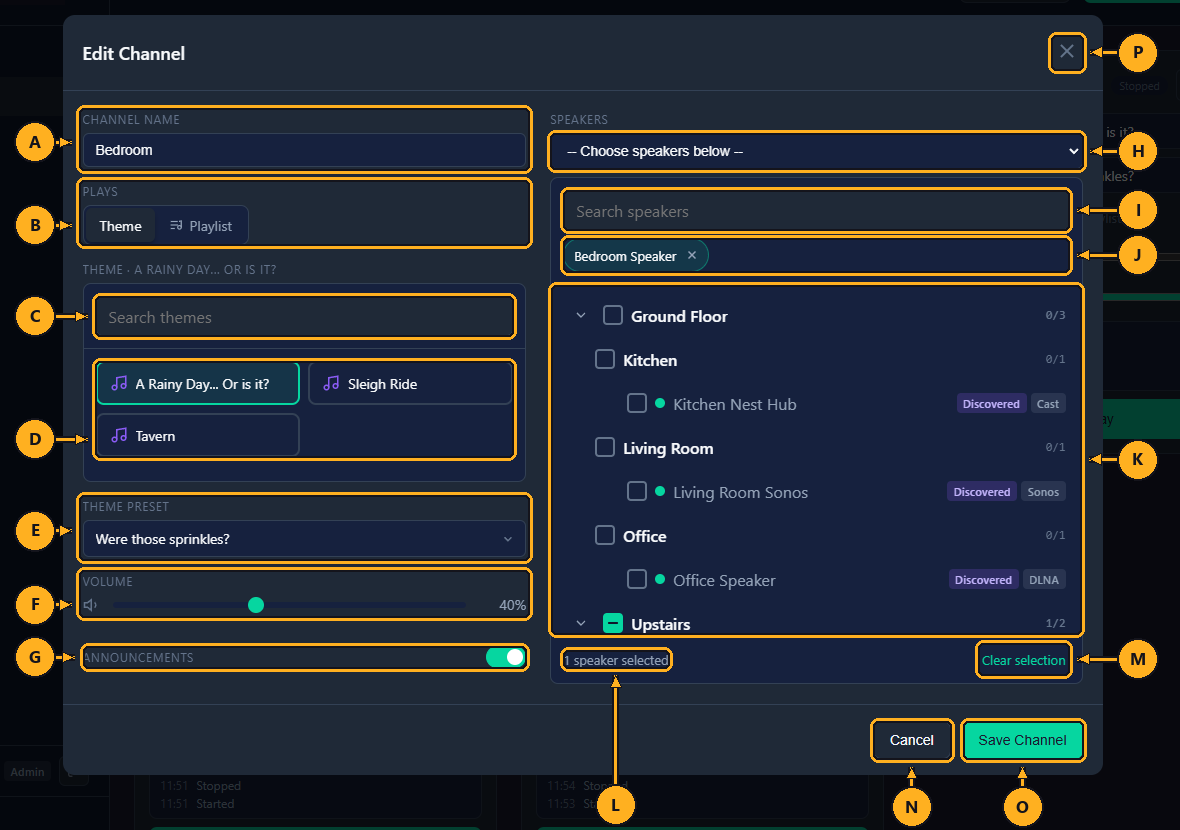Check the Kitchen Nest Hub checkbox
The height and width of the screenshot is (830, 1180).
click(x=637, y=403)
